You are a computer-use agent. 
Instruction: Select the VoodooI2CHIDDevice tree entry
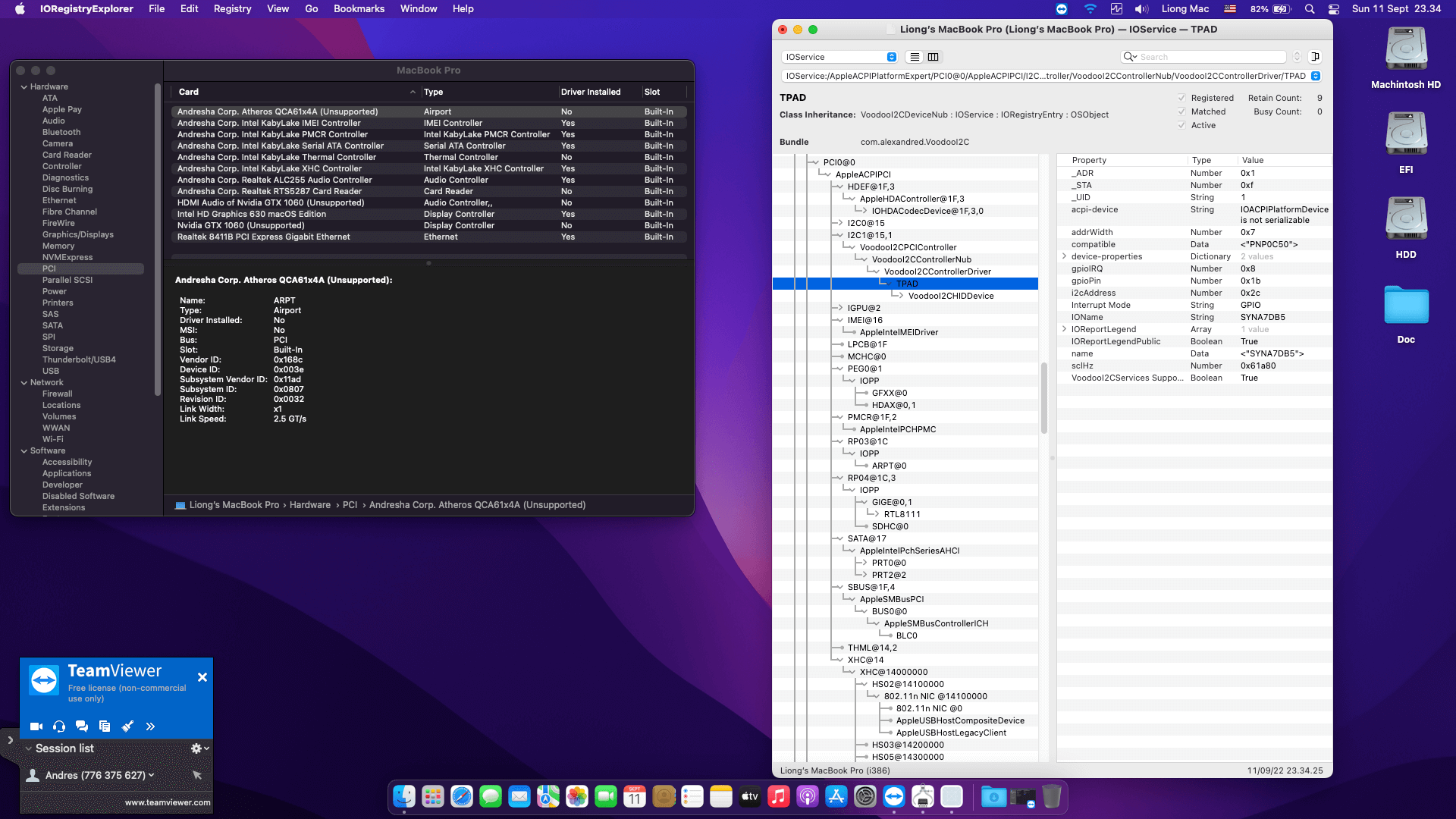coord(951,296)
